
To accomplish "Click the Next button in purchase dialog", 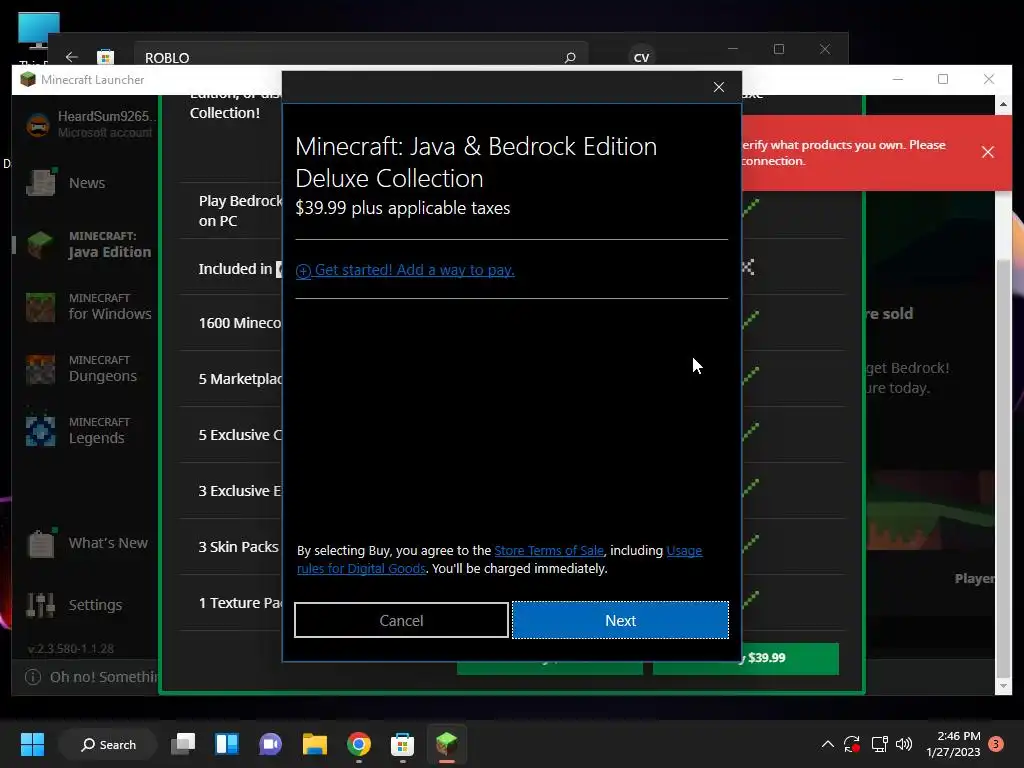I will pos(620,620).
